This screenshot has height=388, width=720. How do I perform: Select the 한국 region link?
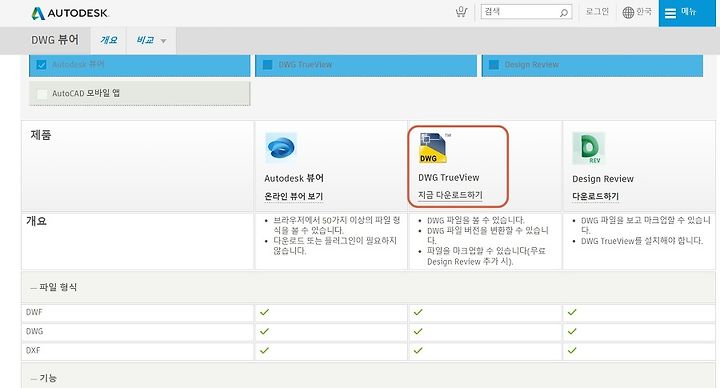point(644,11)
